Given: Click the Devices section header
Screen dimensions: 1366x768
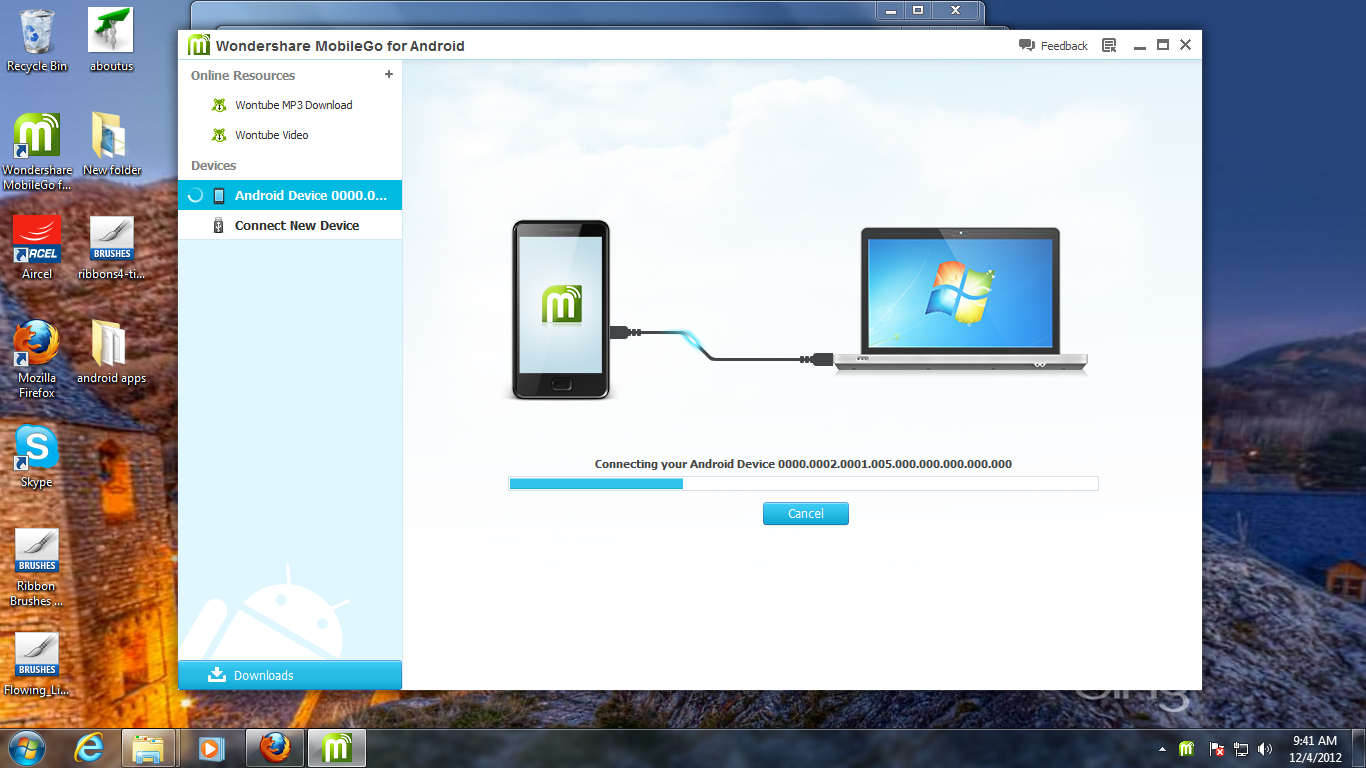Looking at the screenshot, I should 212,165.
